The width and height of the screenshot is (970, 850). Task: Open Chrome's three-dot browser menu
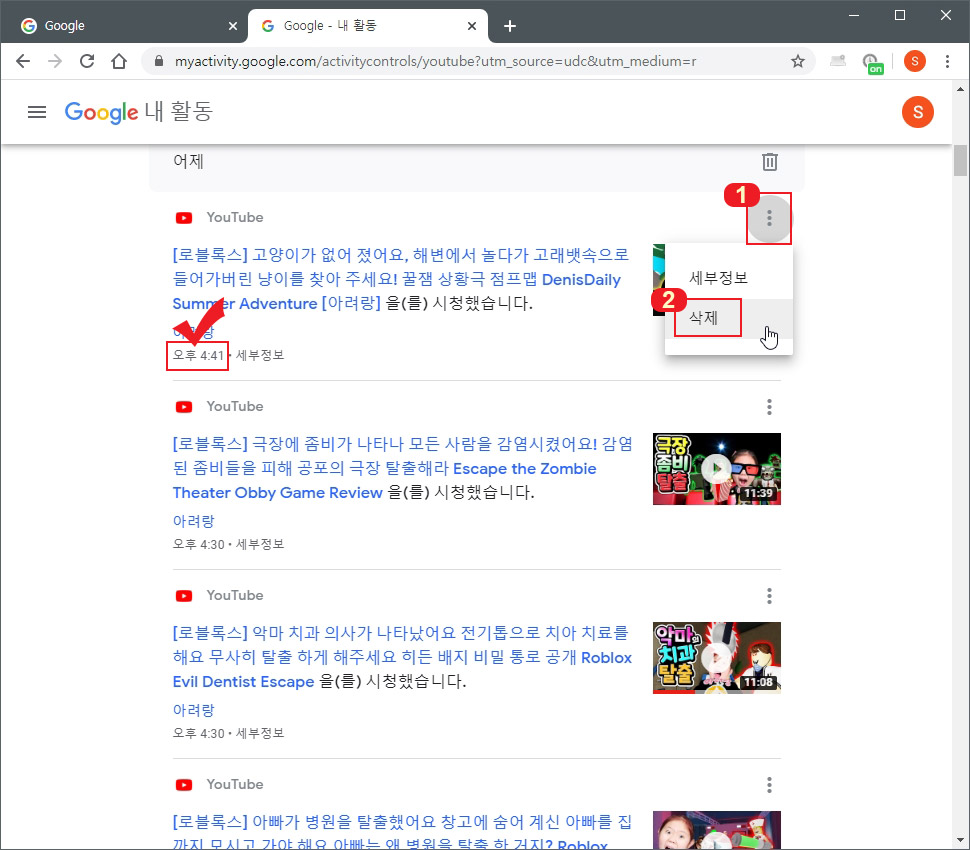click(947, 61)
